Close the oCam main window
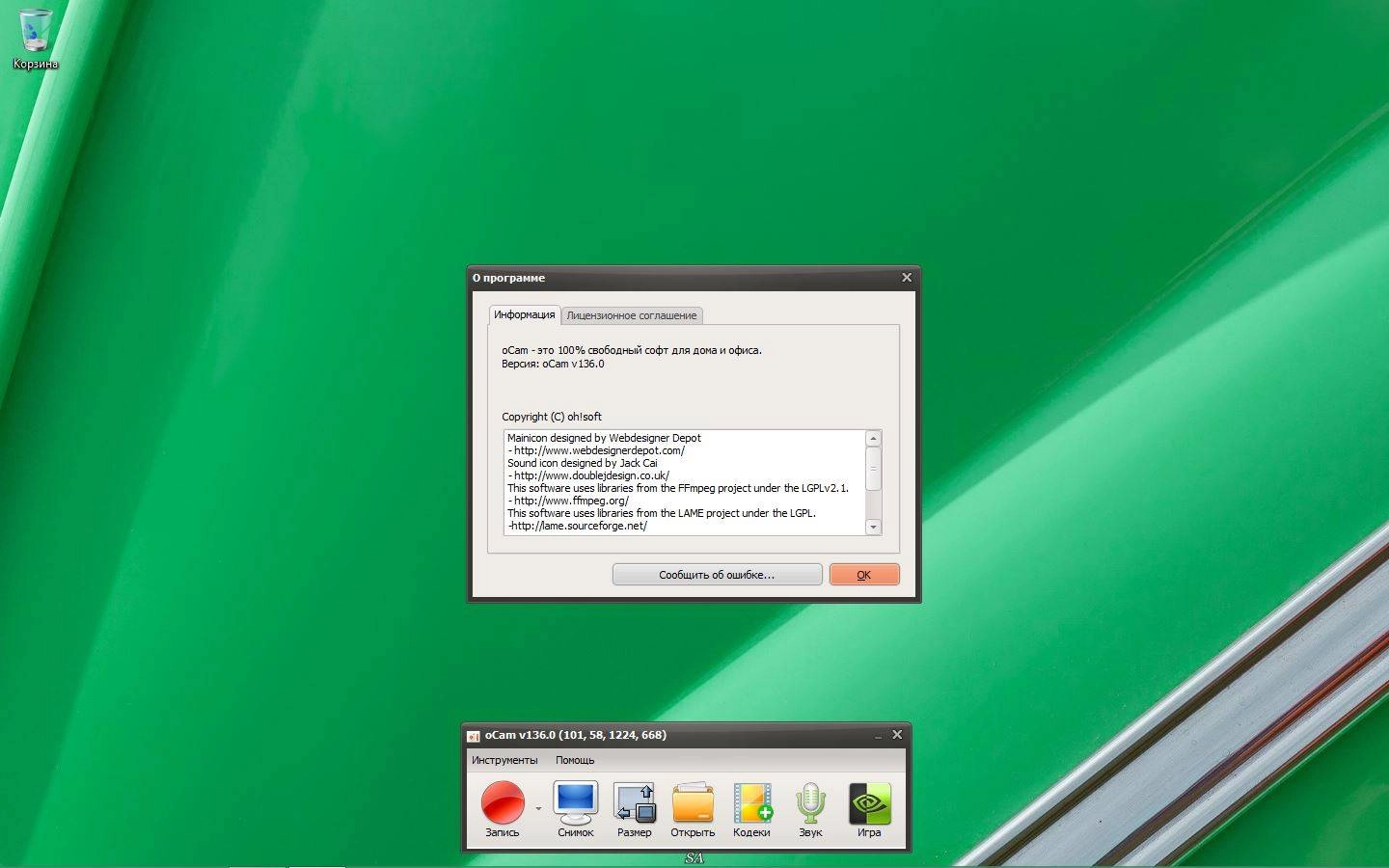1389x868 pixels. click(x=897, y=734)
